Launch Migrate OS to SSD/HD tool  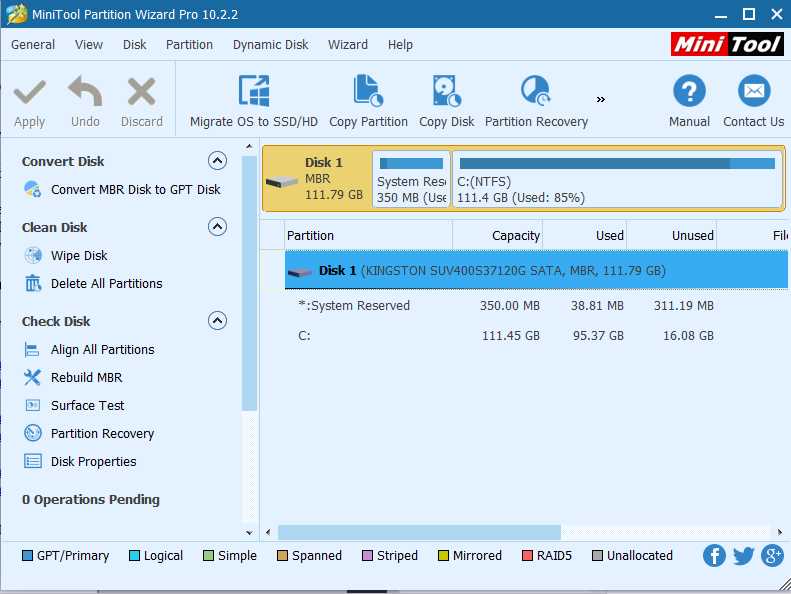point(254,90)
